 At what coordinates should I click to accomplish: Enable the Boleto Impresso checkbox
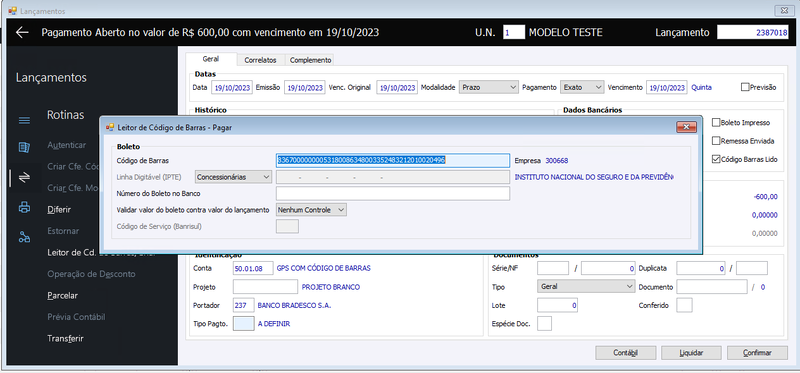(716, 122)
